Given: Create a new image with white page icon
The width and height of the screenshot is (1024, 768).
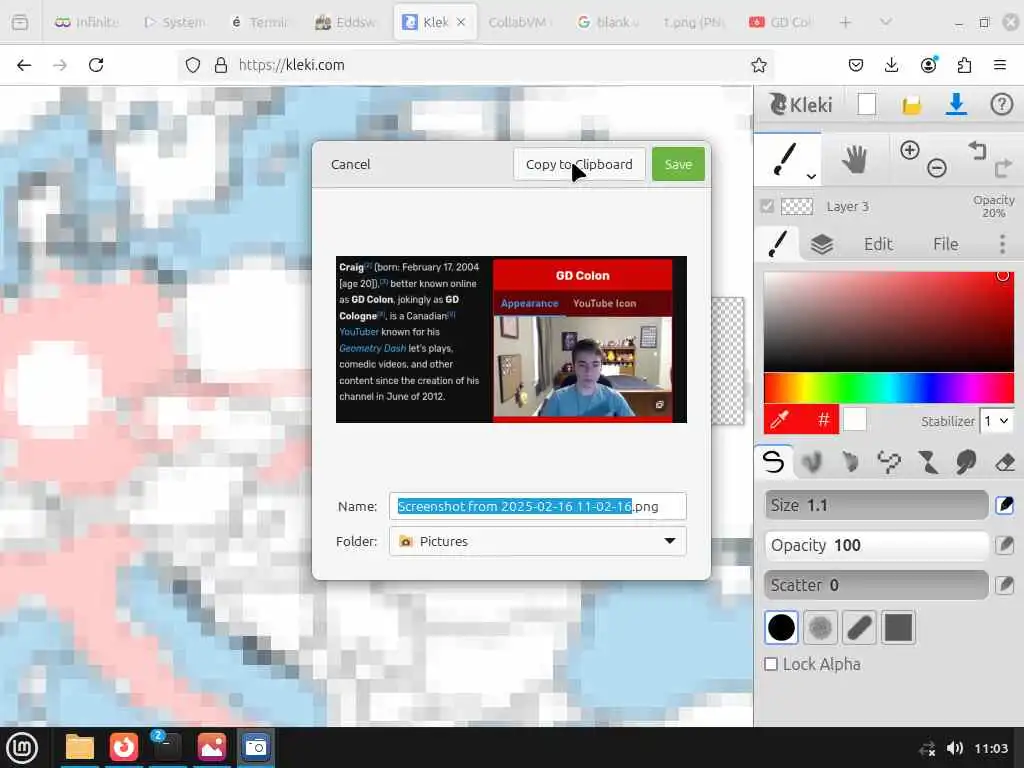Looking at the screenshot, I should click(867, 104).
